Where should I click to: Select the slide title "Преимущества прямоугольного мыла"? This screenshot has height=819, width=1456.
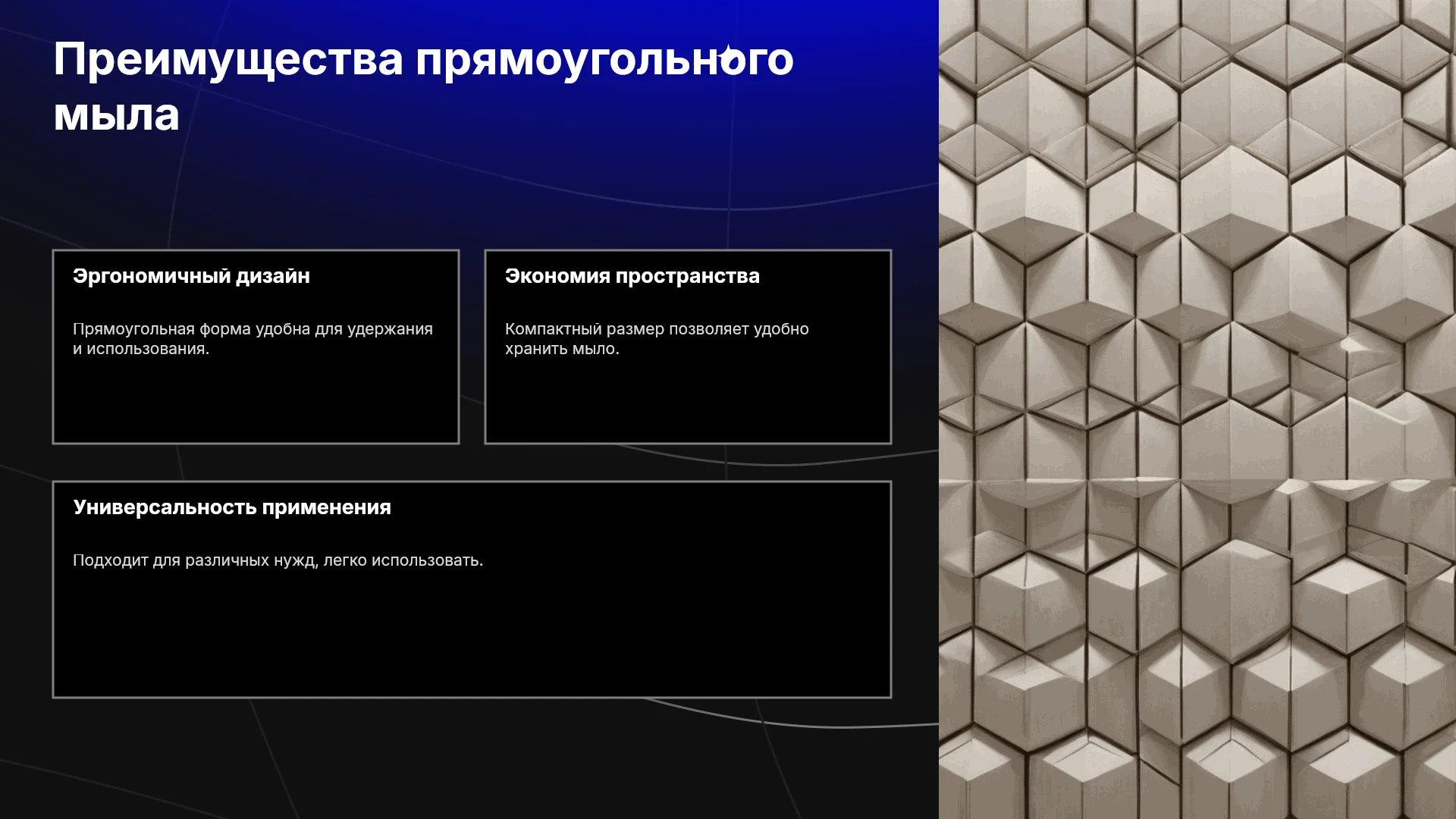[423, 86]
